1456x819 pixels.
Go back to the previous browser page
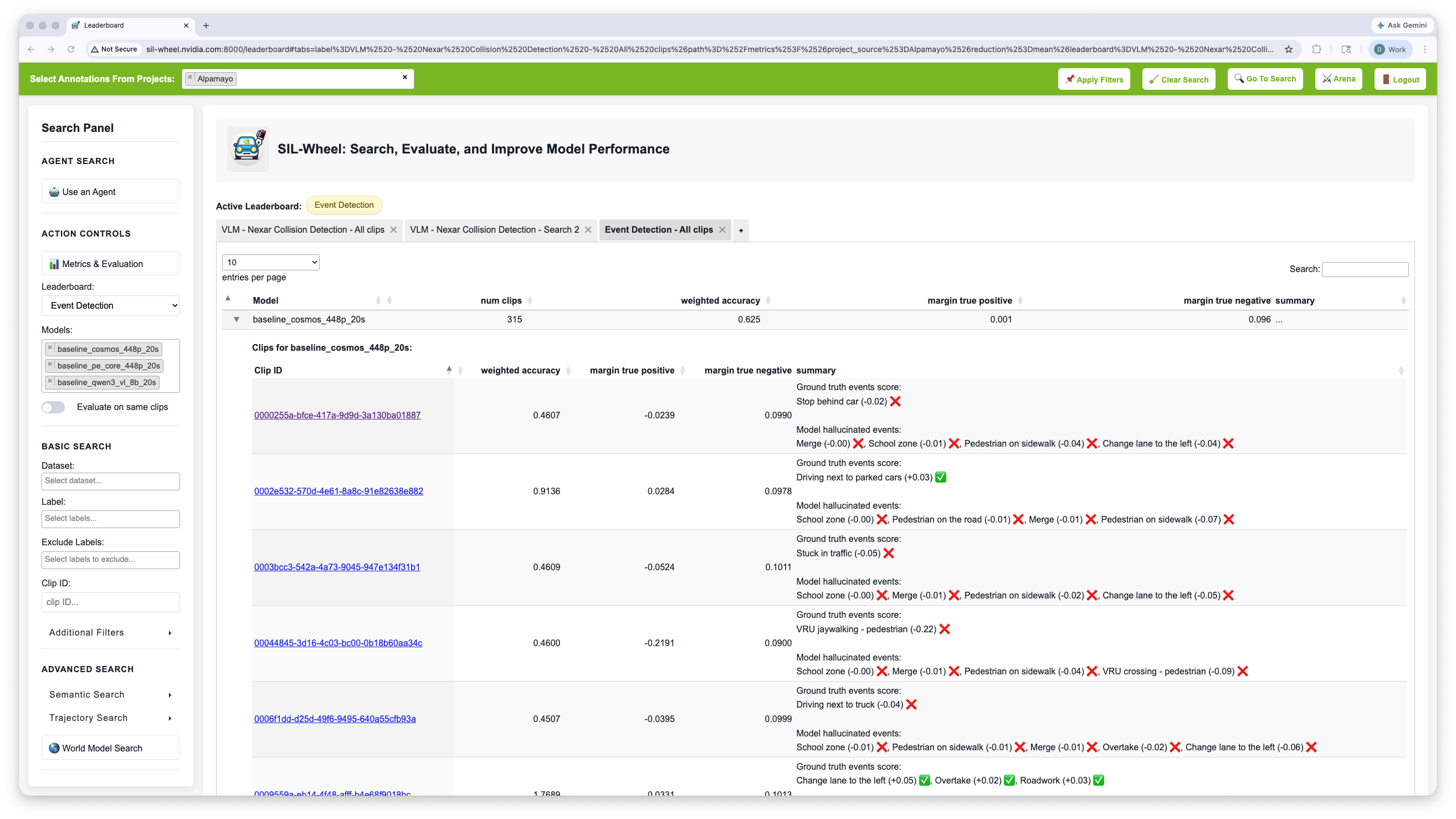tap(31, 49)
